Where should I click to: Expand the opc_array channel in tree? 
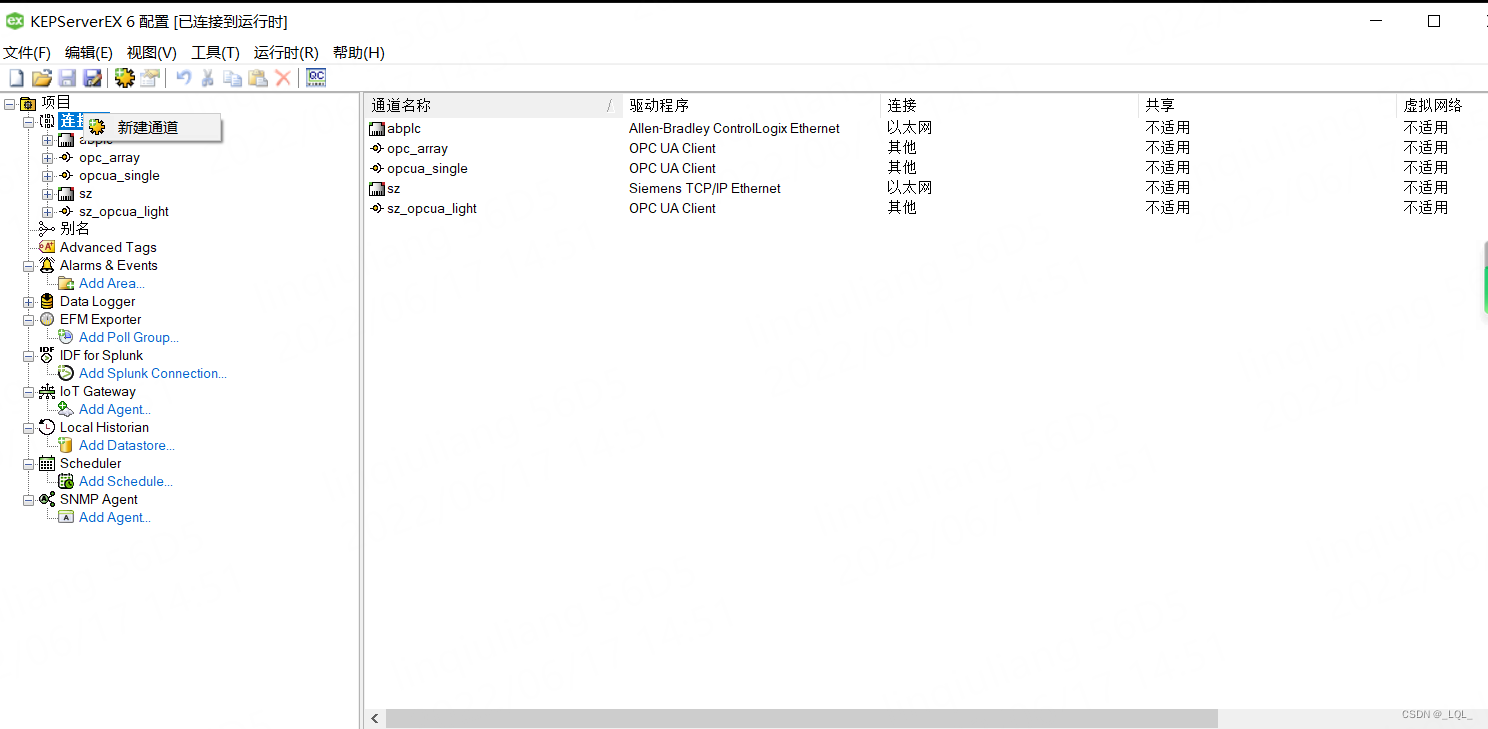(x=47, y=157)
